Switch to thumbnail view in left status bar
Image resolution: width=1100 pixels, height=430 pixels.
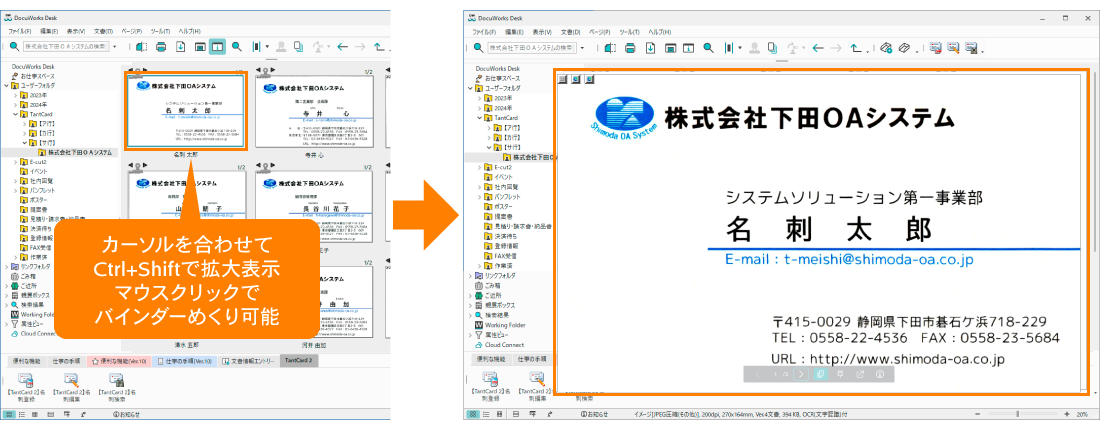(9, 414)
